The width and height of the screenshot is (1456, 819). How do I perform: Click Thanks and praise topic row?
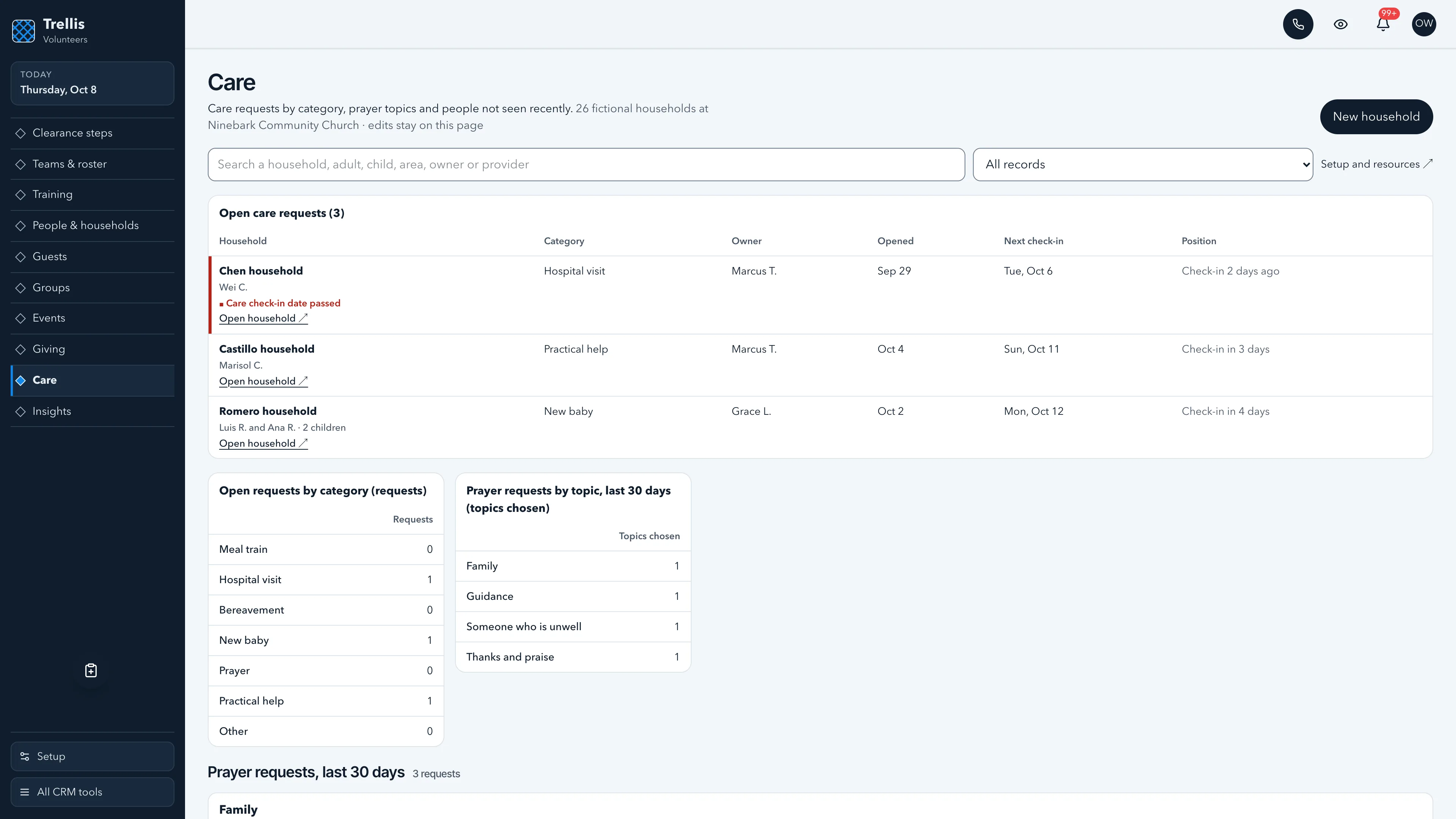click(x=573, y=657)
